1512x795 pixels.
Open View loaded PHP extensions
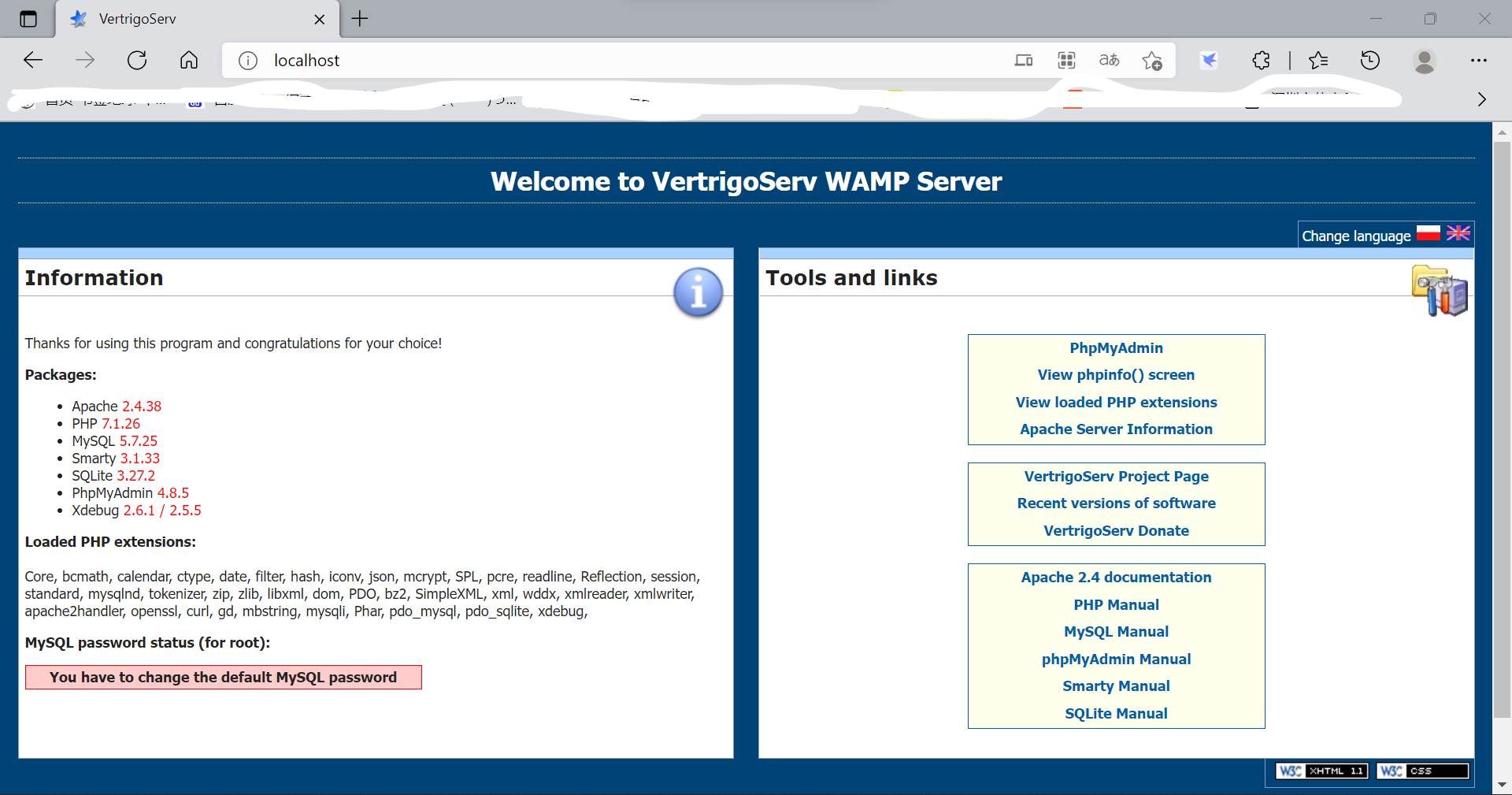[x=1116, y=403]
